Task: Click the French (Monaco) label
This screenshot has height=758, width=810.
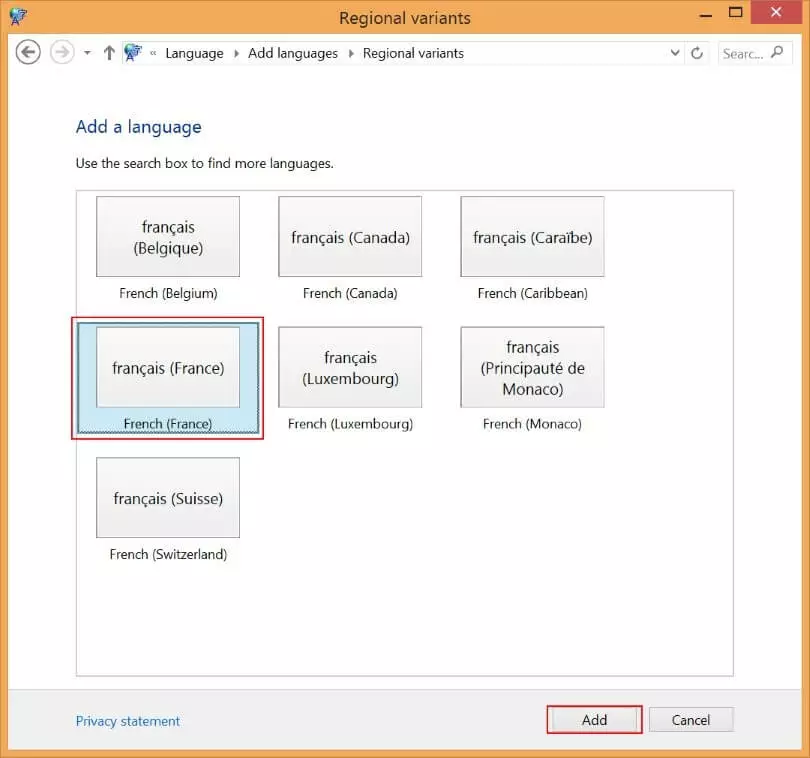Action: [x=533, y=424]
